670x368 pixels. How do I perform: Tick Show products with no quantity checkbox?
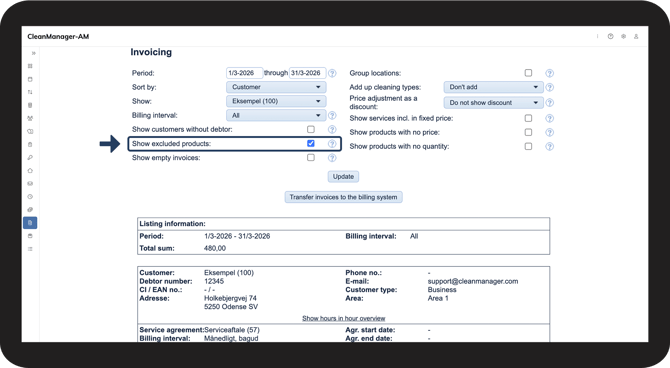click(x=528, y=146)
